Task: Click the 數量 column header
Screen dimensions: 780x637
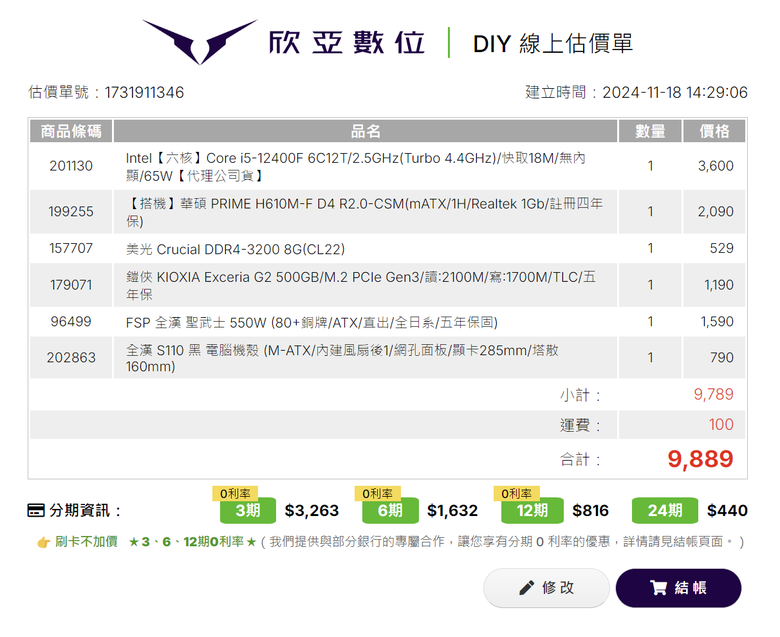Action: [650, 131]
